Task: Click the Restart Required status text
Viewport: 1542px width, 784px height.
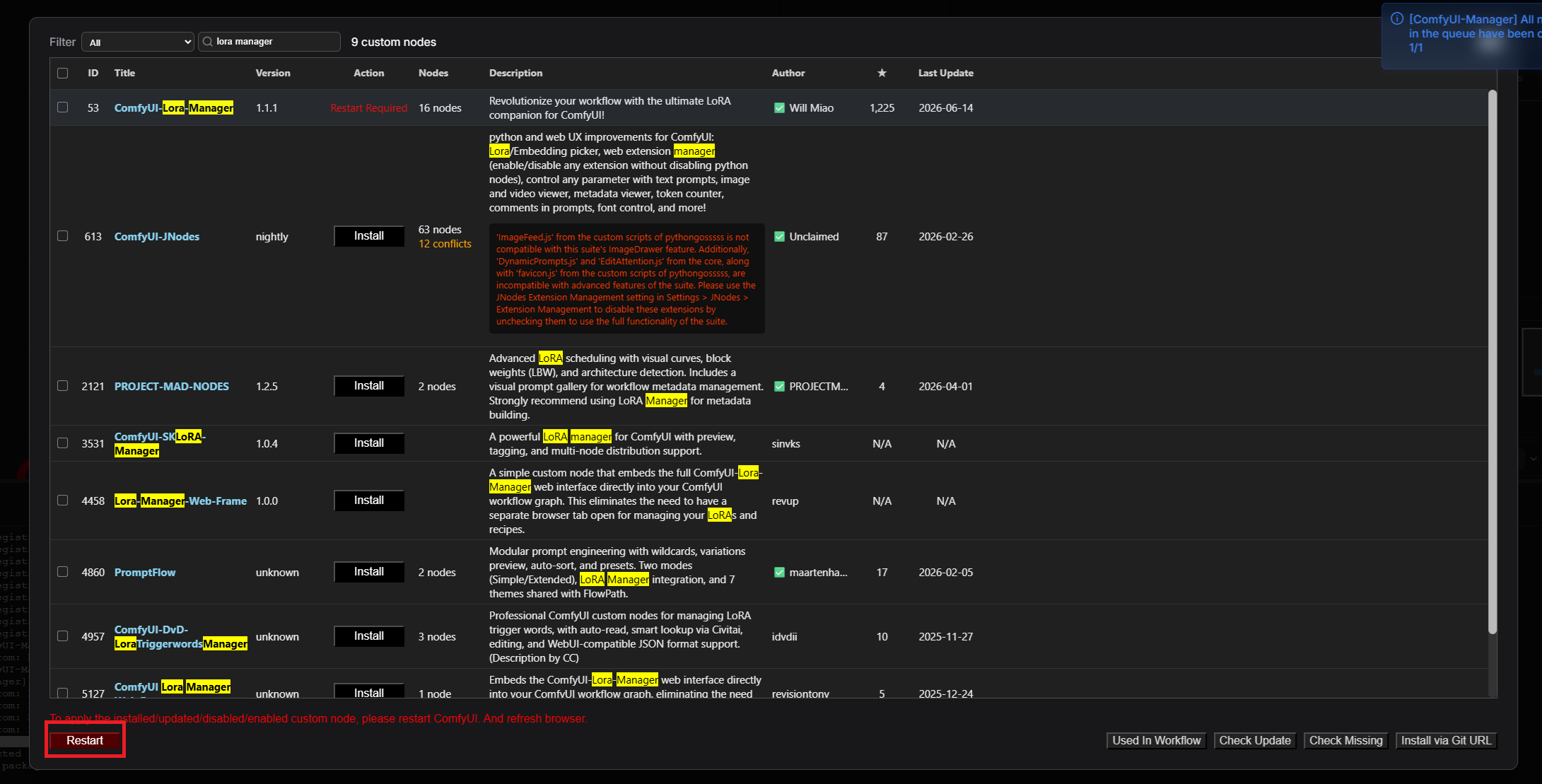Action: pyautogui.click(x=369, y=108)
